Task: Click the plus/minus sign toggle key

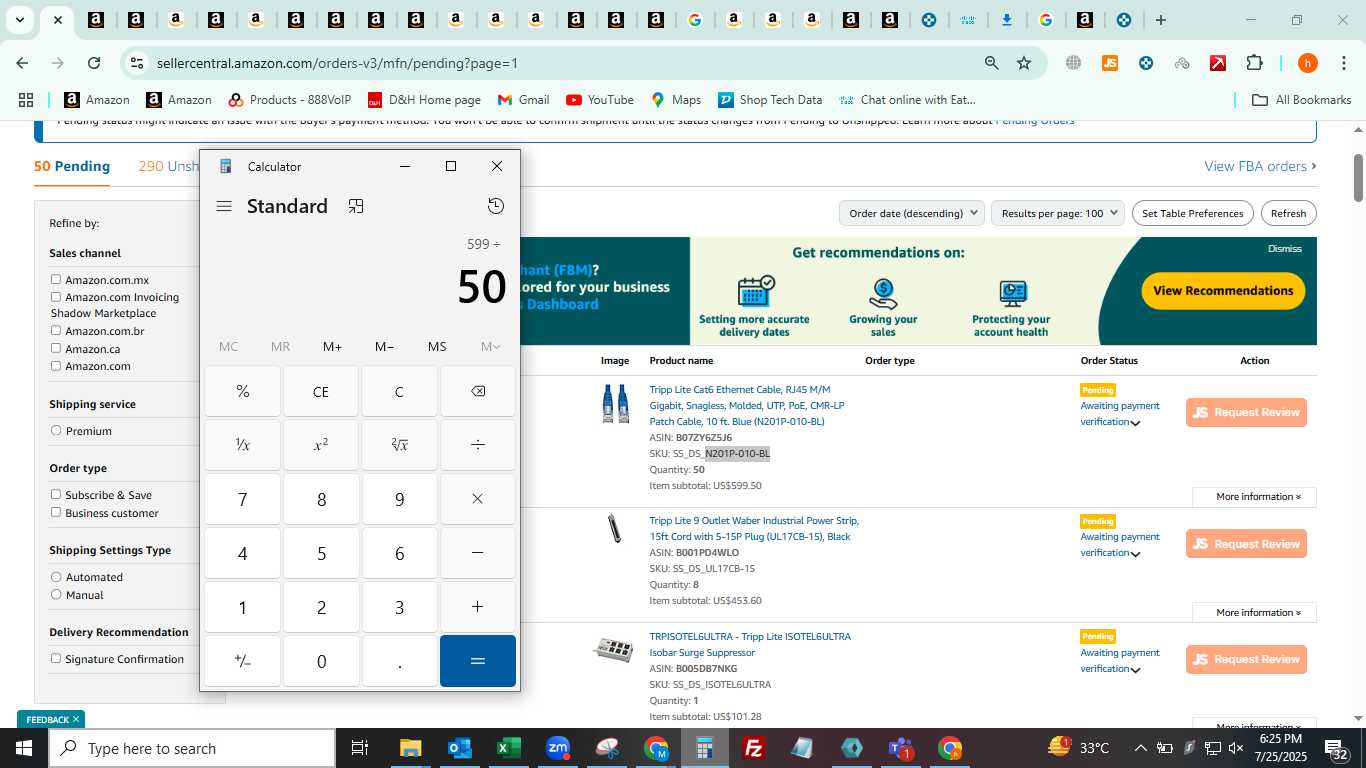Action: tap(243, 661)
